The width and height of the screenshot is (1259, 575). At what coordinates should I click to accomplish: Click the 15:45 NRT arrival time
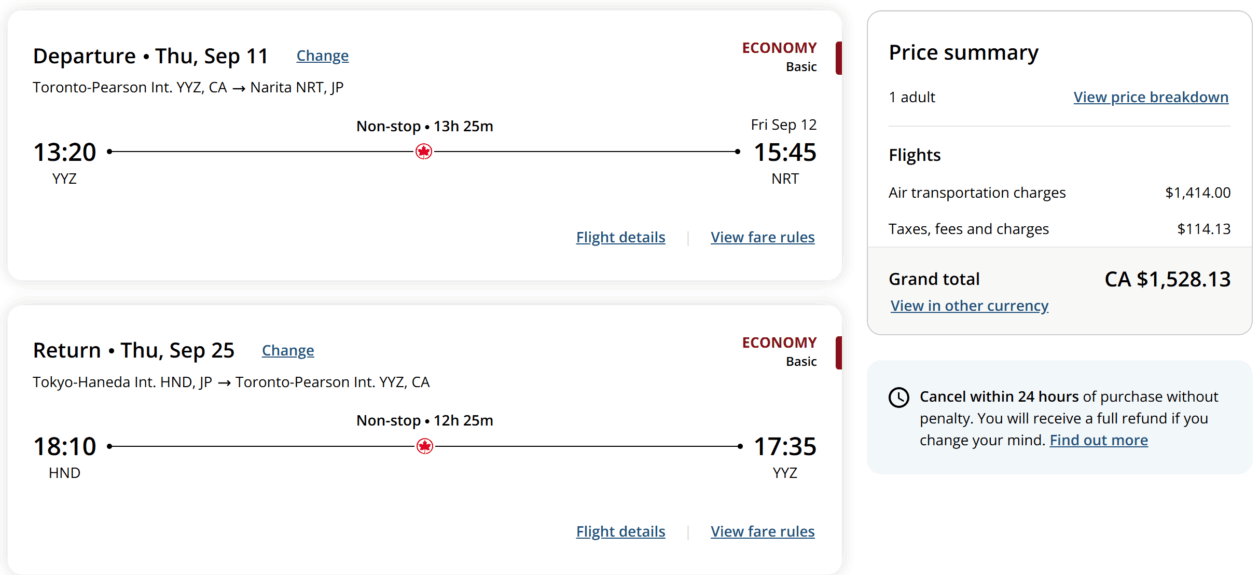coord(785,152)
